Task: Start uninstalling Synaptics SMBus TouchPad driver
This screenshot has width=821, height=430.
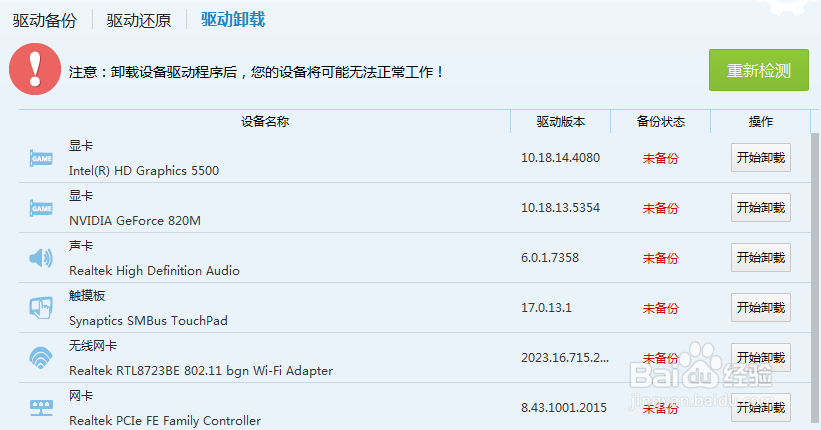Action: point(761,307)
